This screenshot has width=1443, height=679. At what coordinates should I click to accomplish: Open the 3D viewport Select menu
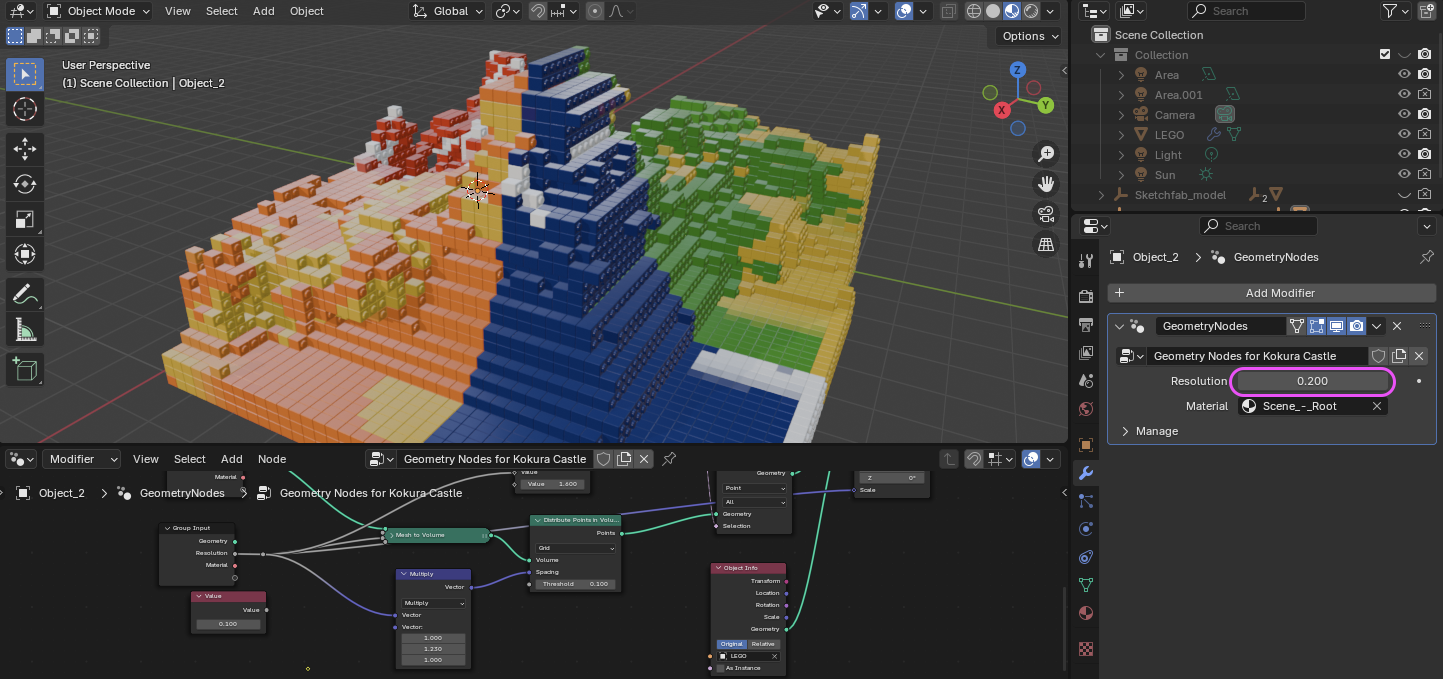pyautogui.click(x=222, y=11)
